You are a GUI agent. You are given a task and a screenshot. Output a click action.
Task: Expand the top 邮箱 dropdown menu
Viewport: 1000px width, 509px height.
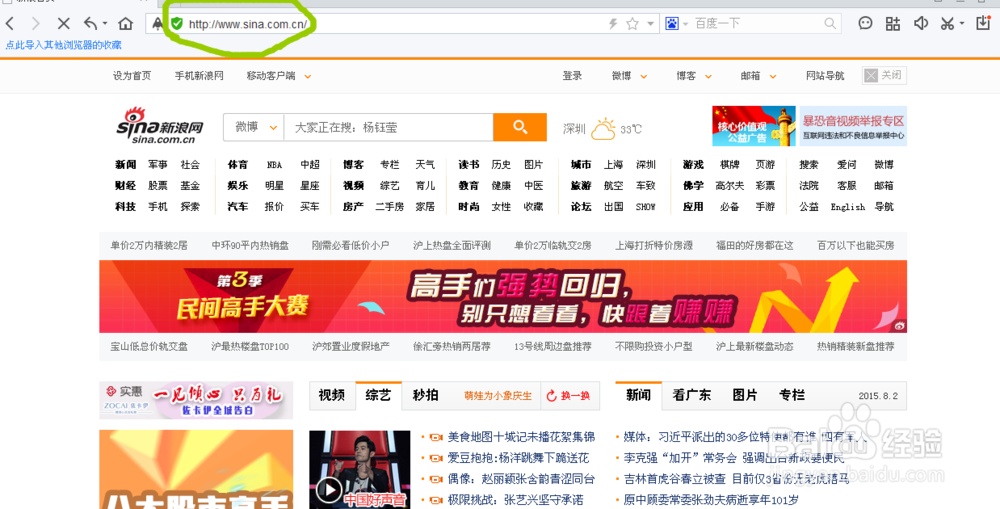click(758, 76)
